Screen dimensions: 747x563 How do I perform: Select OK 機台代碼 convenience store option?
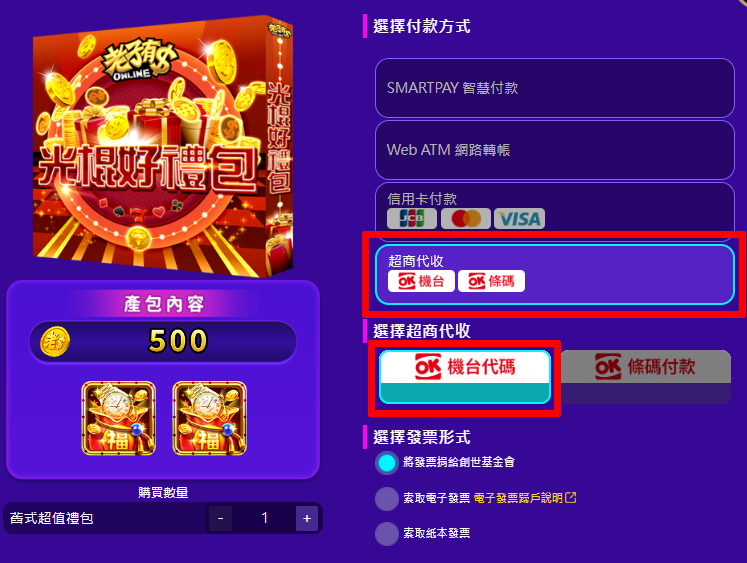465,377
